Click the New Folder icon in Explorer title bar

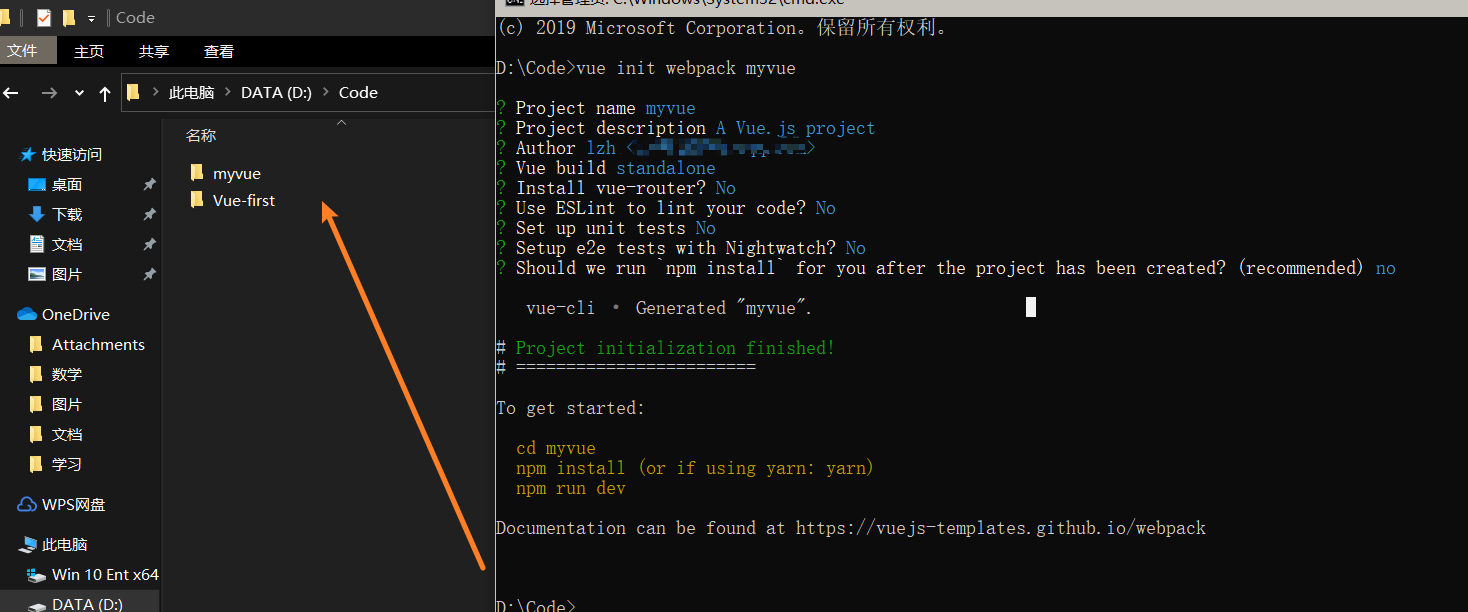tap(68, 17)
